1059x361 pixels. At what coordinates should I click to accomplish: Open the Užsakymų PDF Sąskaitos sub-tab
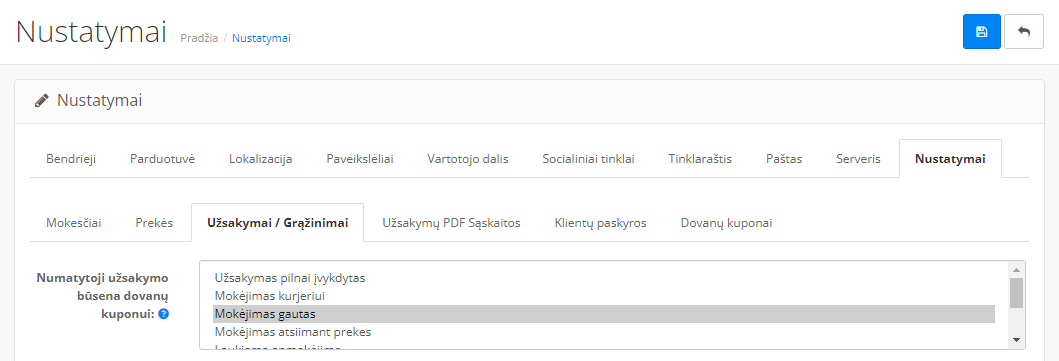click(451, 223)
